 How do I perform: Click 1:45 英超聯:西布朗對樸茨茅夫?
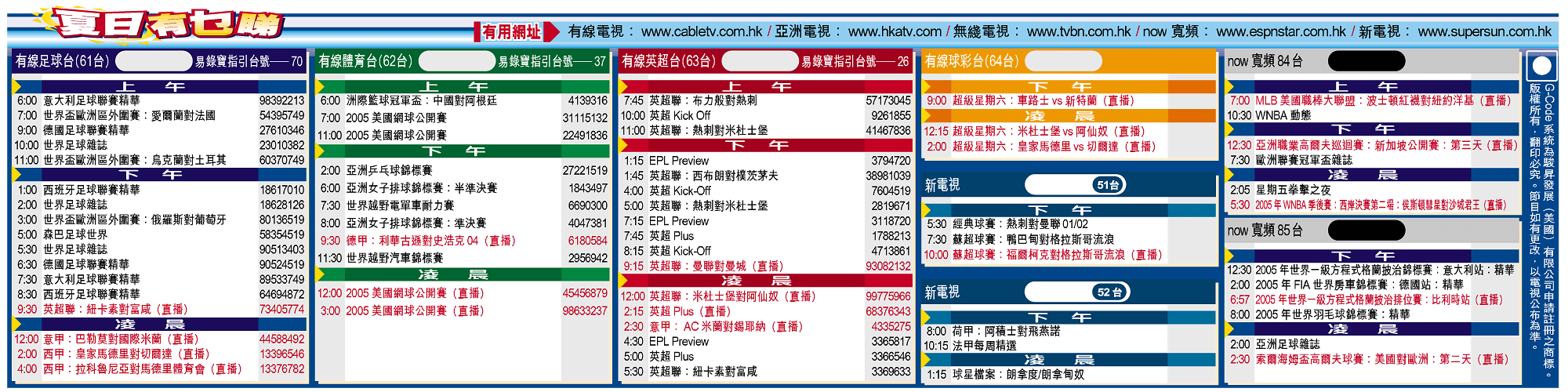701,176
